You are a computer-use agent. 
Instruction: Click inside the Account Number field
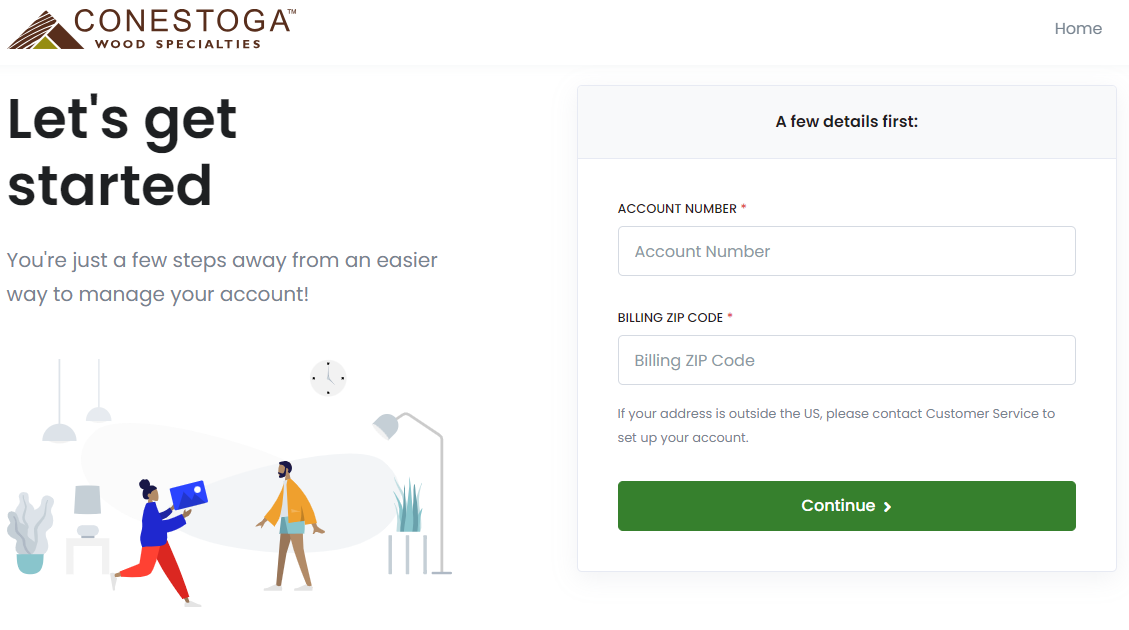[846, 251]
